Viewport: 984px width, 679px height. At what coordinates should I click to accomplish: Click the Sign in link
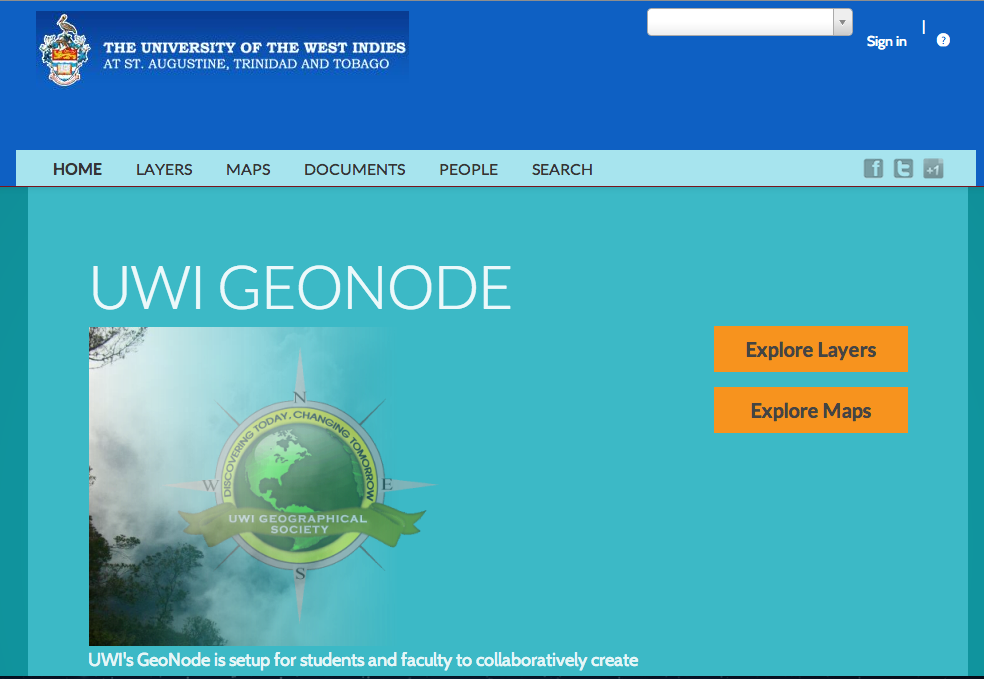click(x=886, y=41)
